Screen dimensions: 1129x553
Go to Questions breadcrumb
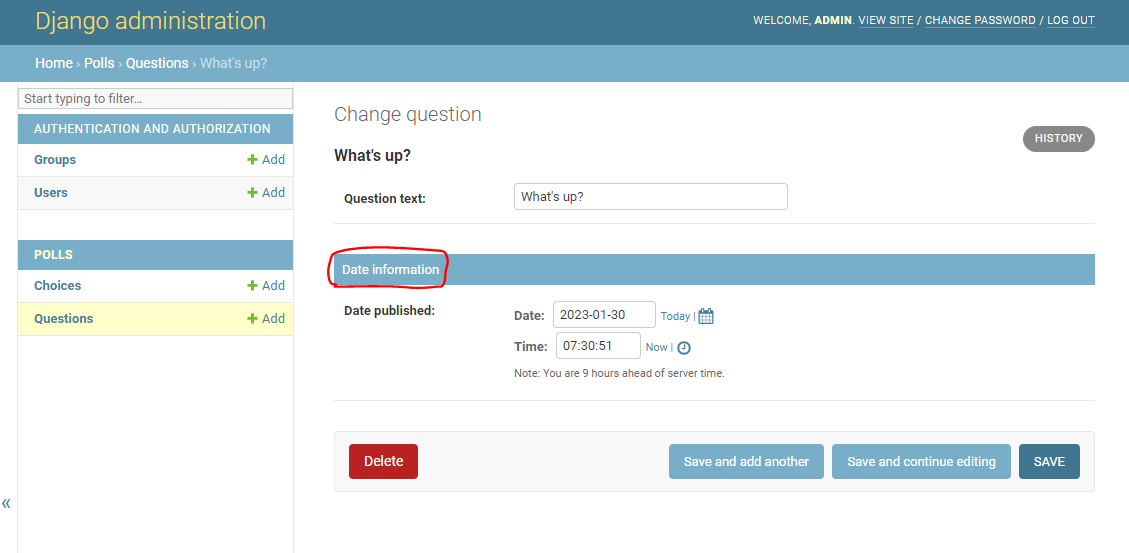point(157,63)
